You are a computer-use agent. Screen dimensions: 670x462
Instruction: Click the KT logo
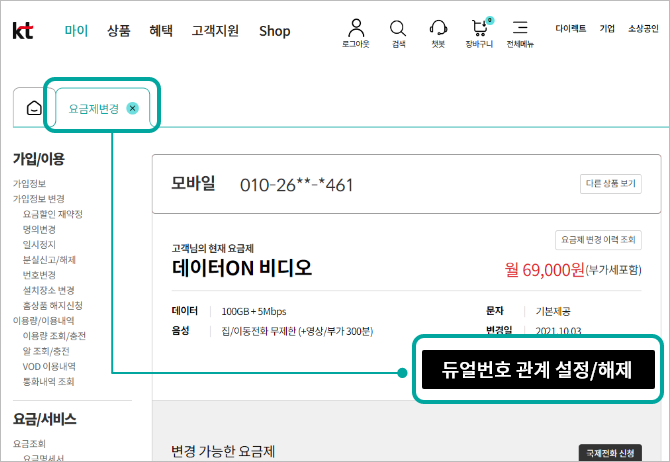pyautogui.click(x=22, y=30)
